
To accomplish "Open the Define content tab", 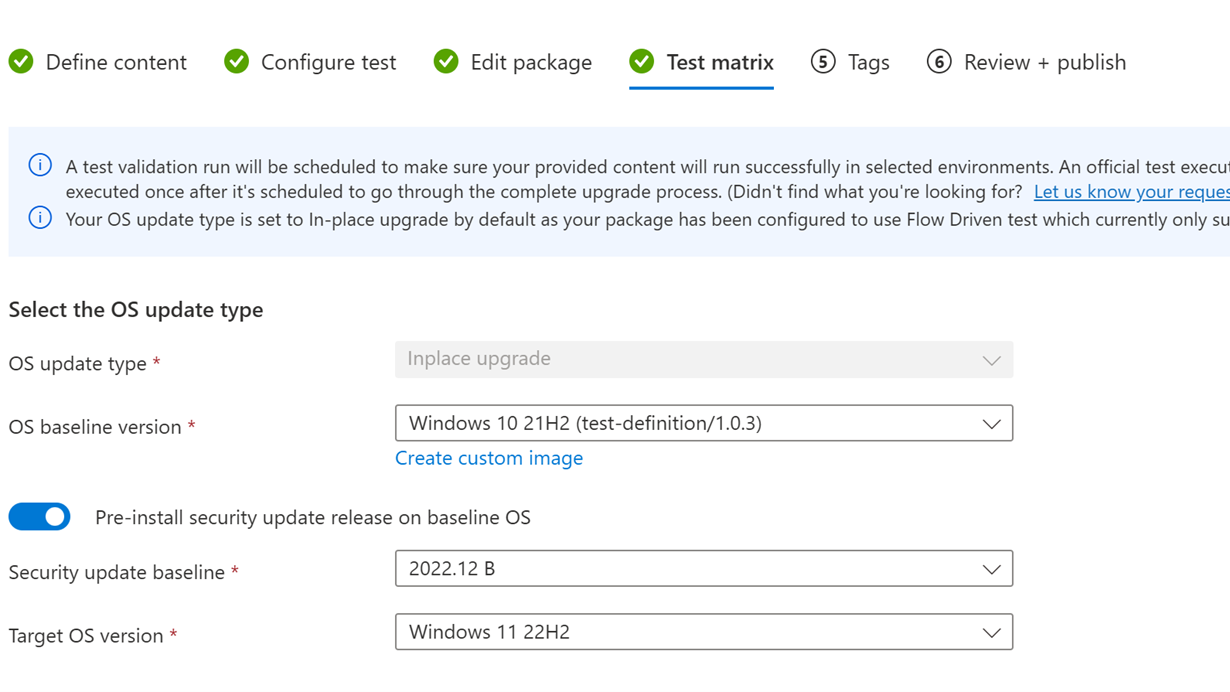I will point(116,62).
